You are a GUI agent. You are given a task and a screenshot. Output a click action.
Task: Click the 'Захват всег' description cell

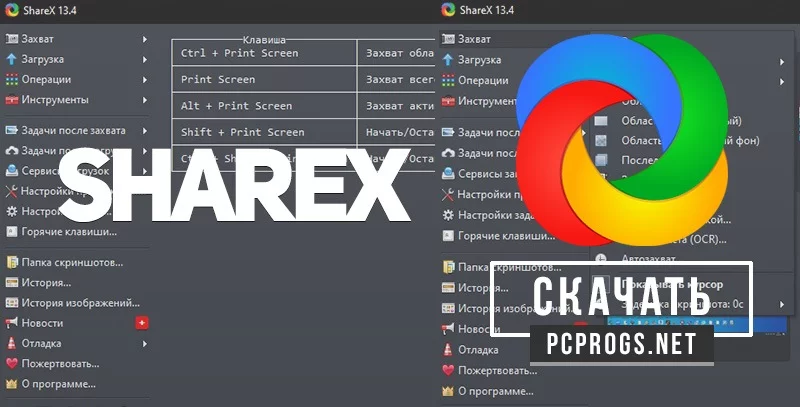(396, 80)
